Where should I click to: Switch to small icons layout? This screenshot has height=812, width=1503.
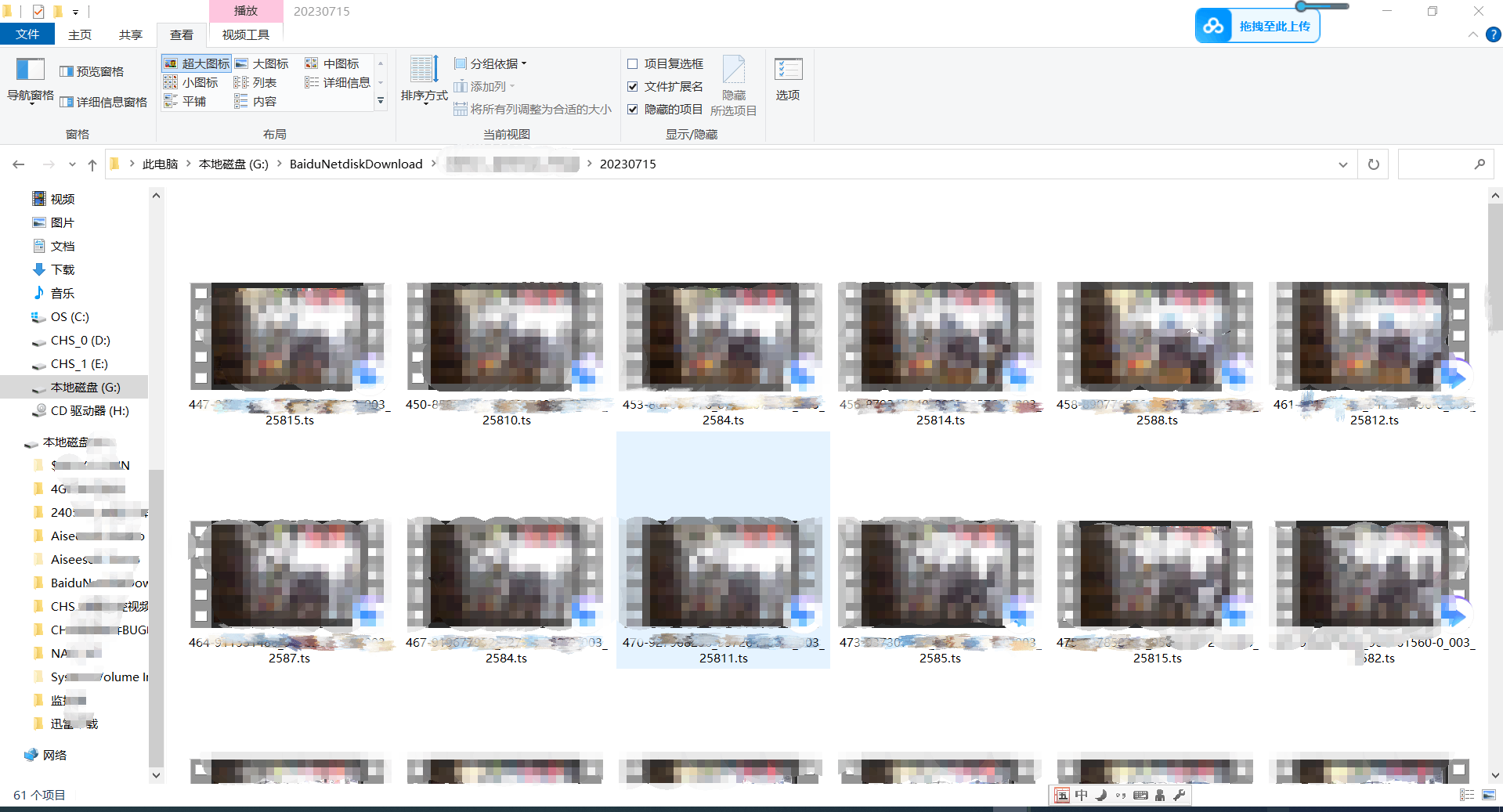(191, 82)
